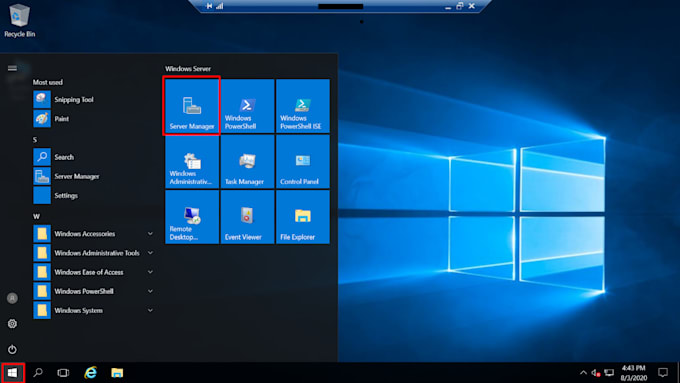Open the Start menu power options
Viewport: 680px width, 383px height.
12,349
